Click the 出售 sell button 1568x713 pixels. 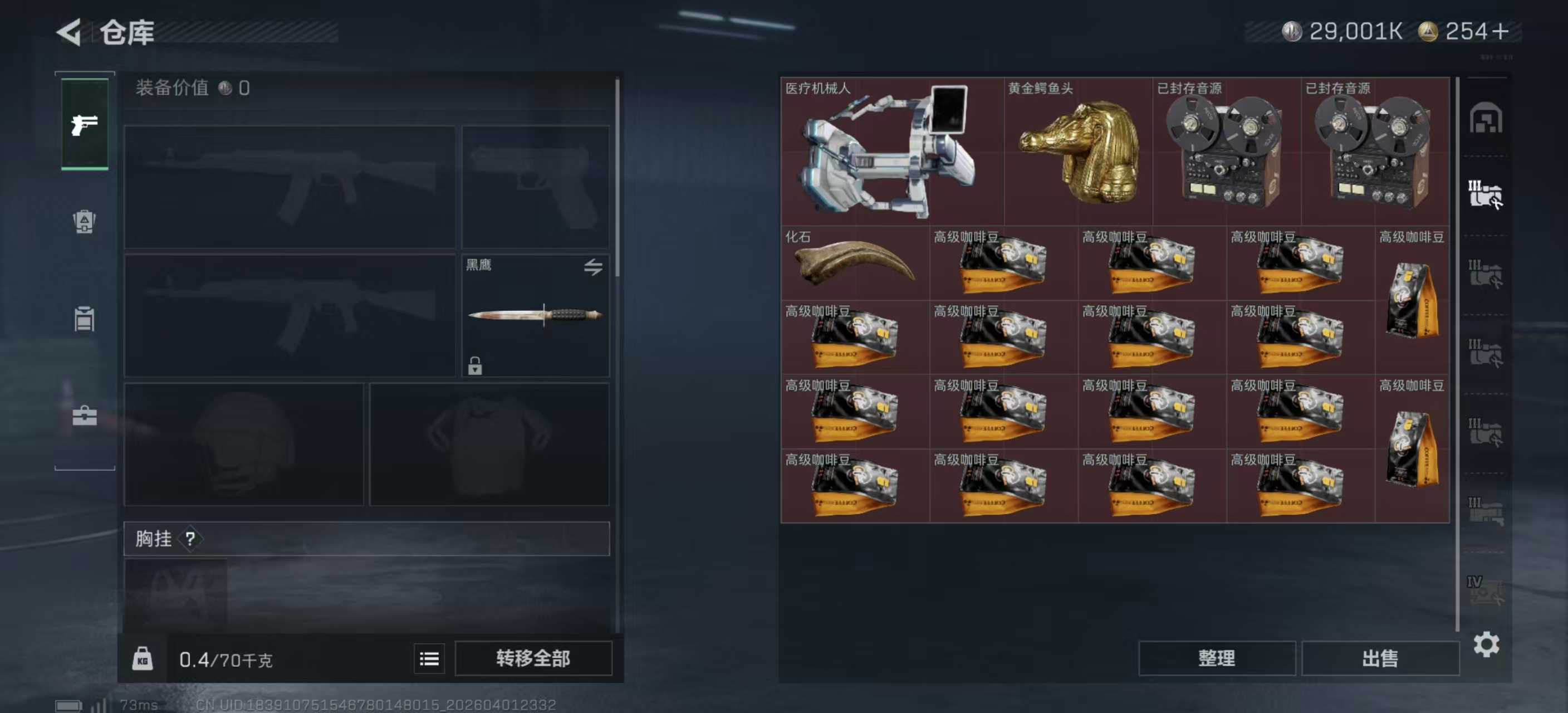click(x=1380, y=658)
